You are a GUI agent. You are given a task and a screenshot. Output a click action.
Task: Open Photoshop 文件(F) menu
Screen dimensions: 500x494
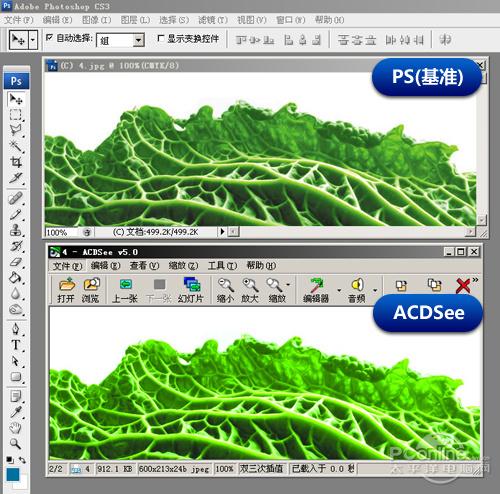(19, 20)
